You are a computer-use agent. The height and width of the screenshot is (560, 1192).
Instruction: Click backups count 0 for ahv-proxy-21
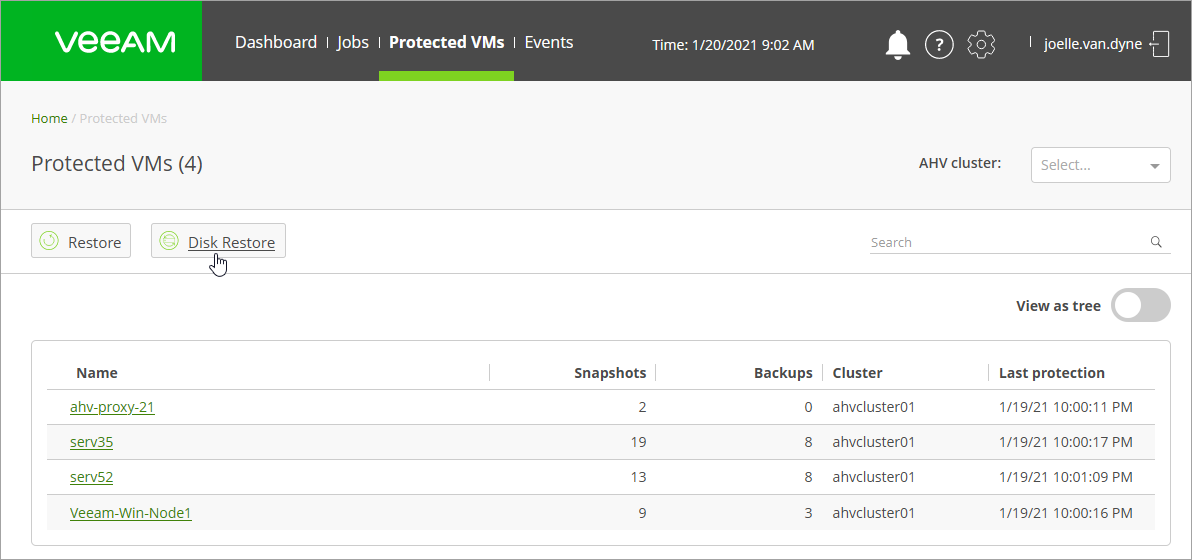click(x=808, y=407)
